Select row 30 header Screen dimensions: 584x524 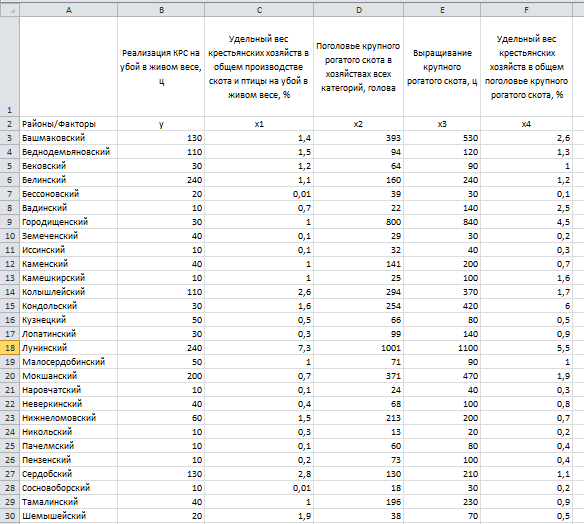tap(10, 516)
